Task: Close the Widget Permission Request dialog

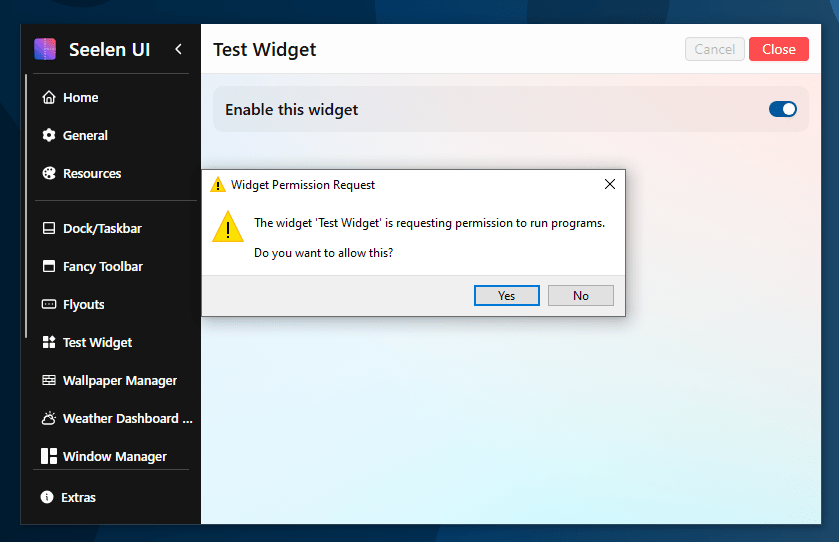Action: tap(609, 184)
